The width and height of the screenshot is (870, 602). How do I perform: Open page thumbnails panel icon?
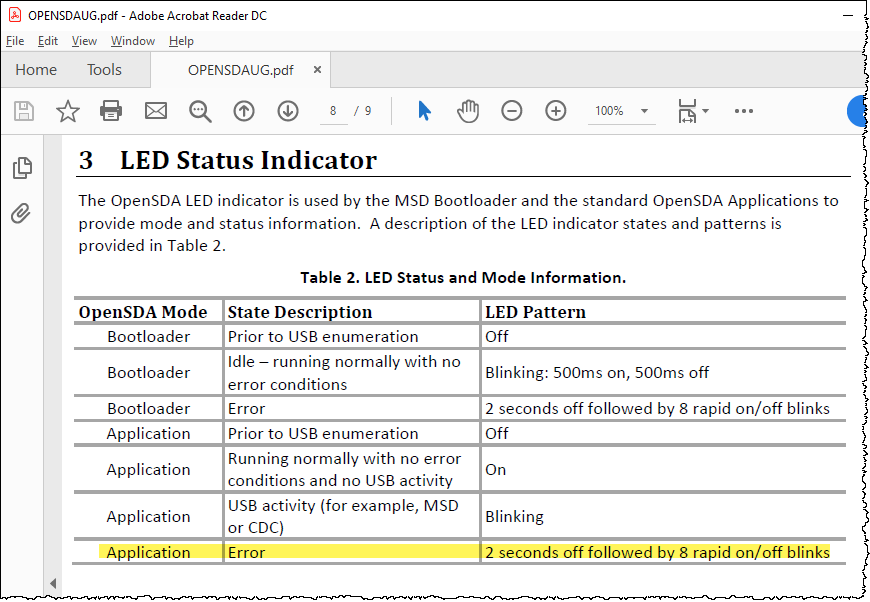[22, 168]
